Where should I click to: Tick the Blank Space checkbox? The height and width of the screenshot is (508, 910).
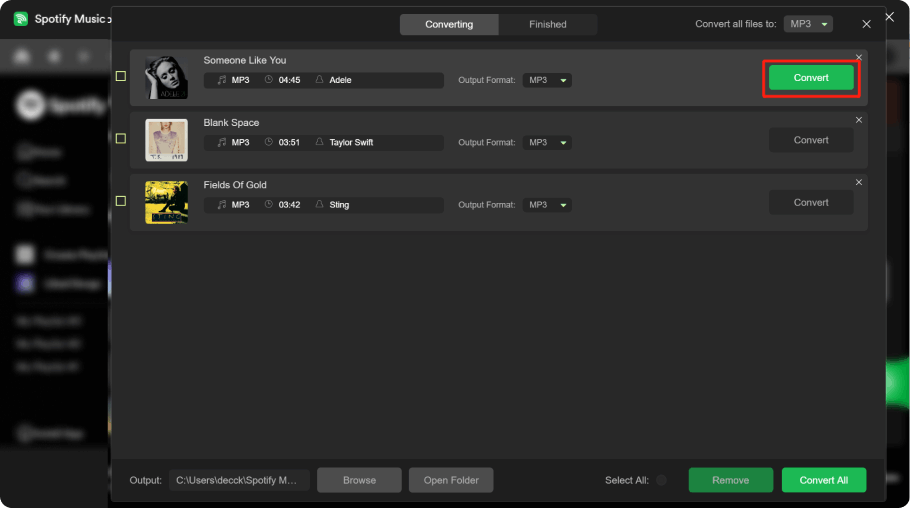121,139
